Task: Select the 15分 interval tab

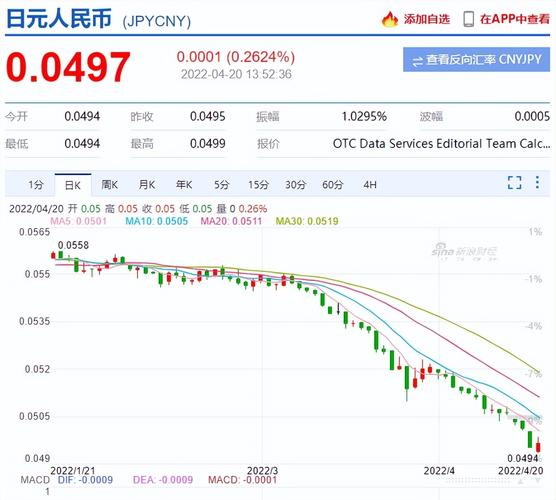Action: pos(258,185)
